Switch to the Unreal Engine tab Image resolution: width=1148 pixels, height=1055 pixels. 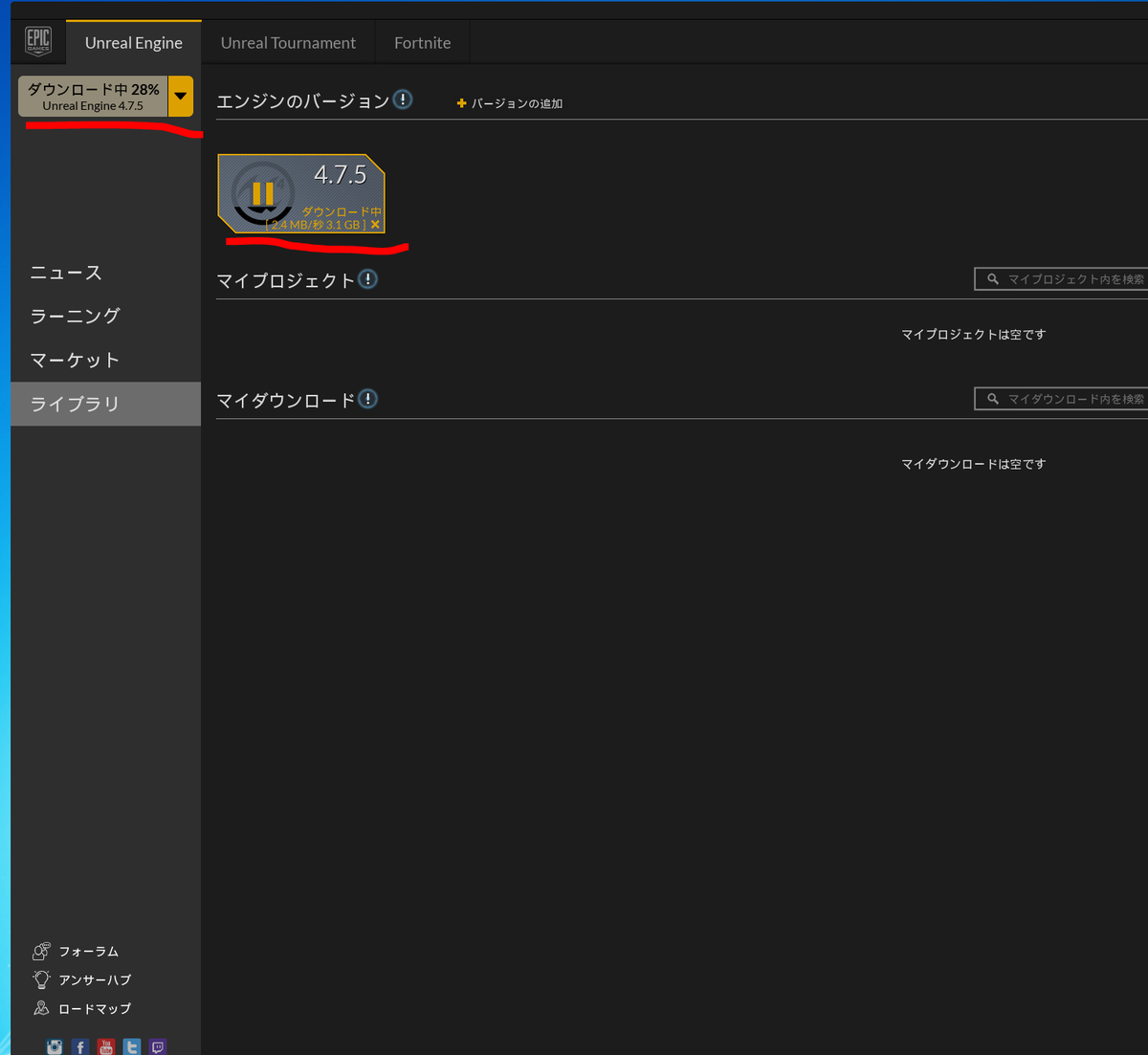pos(133,43)
